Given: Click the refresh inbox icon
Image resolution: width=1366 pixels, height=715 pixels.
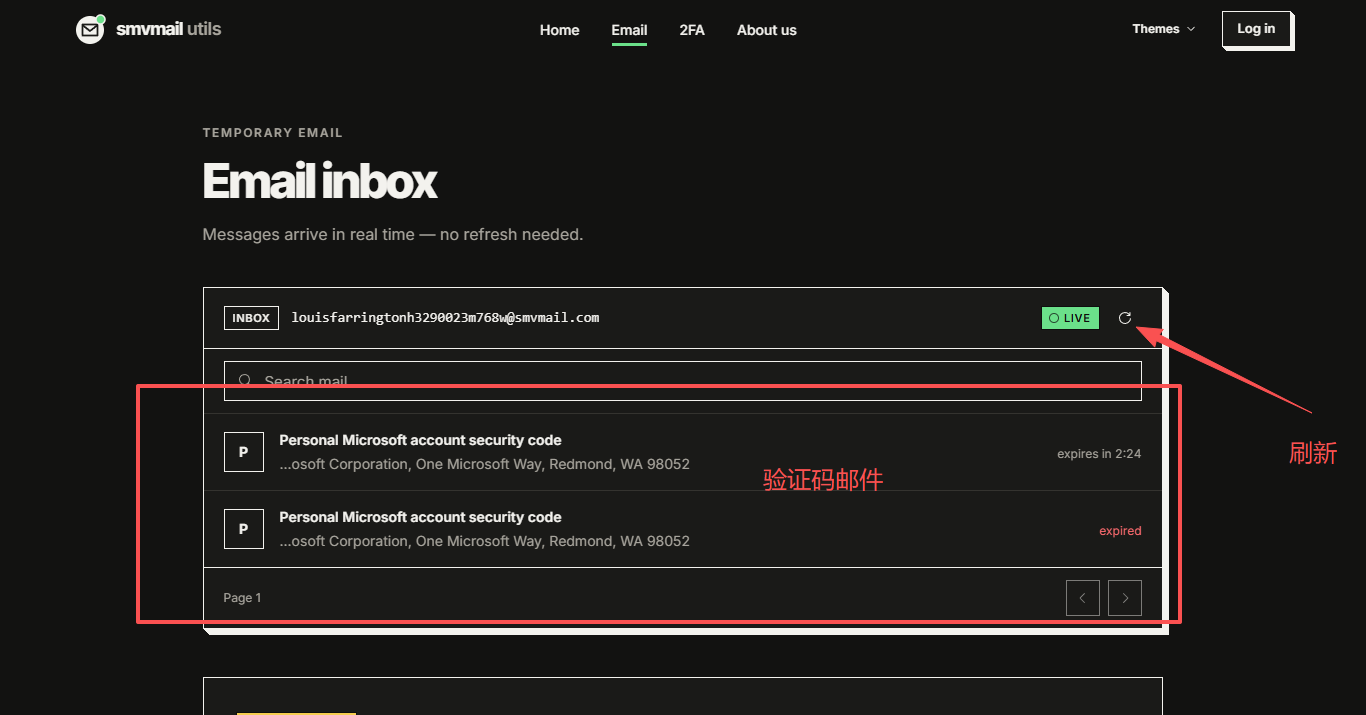Looking at the screenshot, I should (1125, 318).
